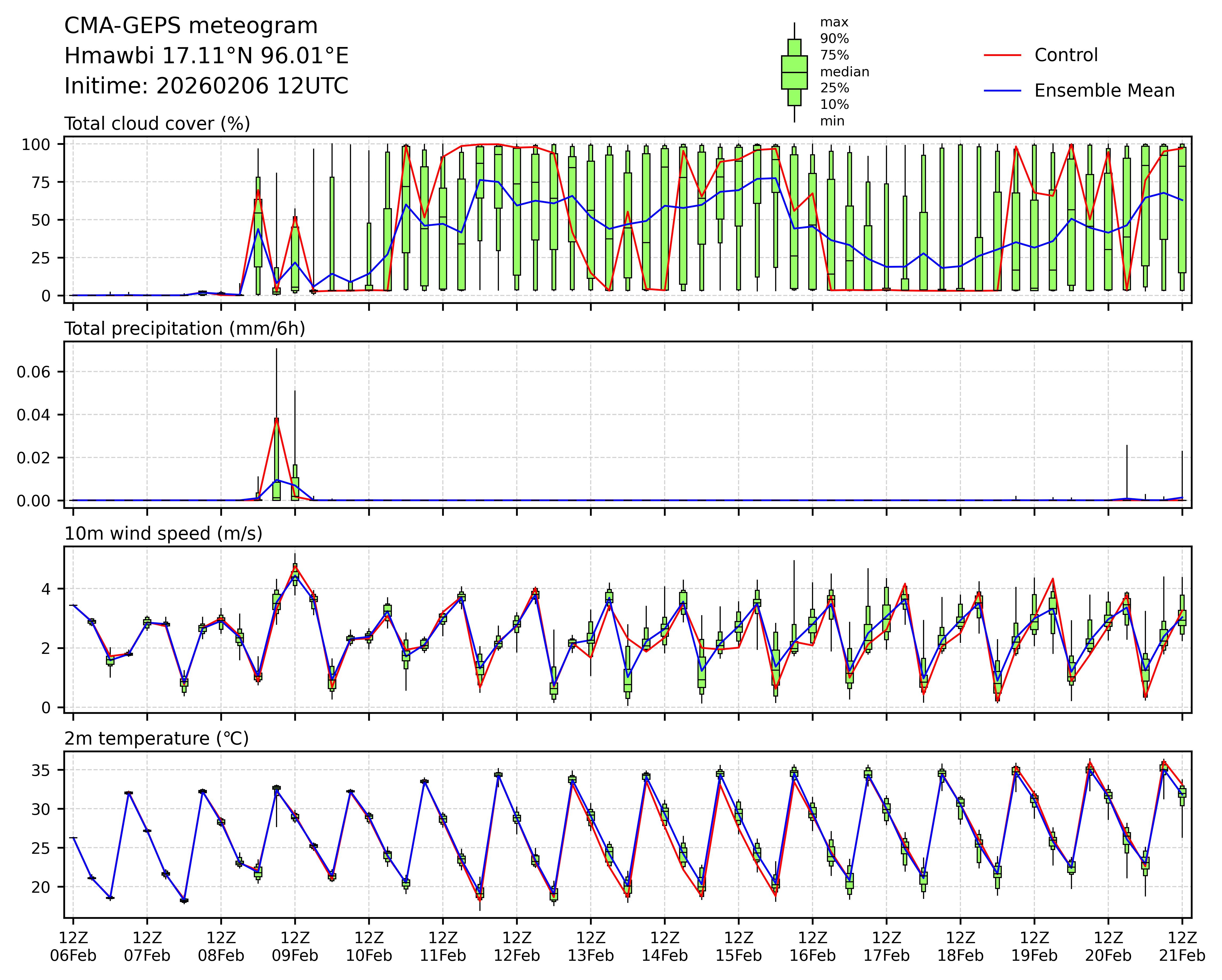This screenshot has height=980, width=1222.
Task: Click the precipitation peak box near 09Feb
Action: point(277,459)
